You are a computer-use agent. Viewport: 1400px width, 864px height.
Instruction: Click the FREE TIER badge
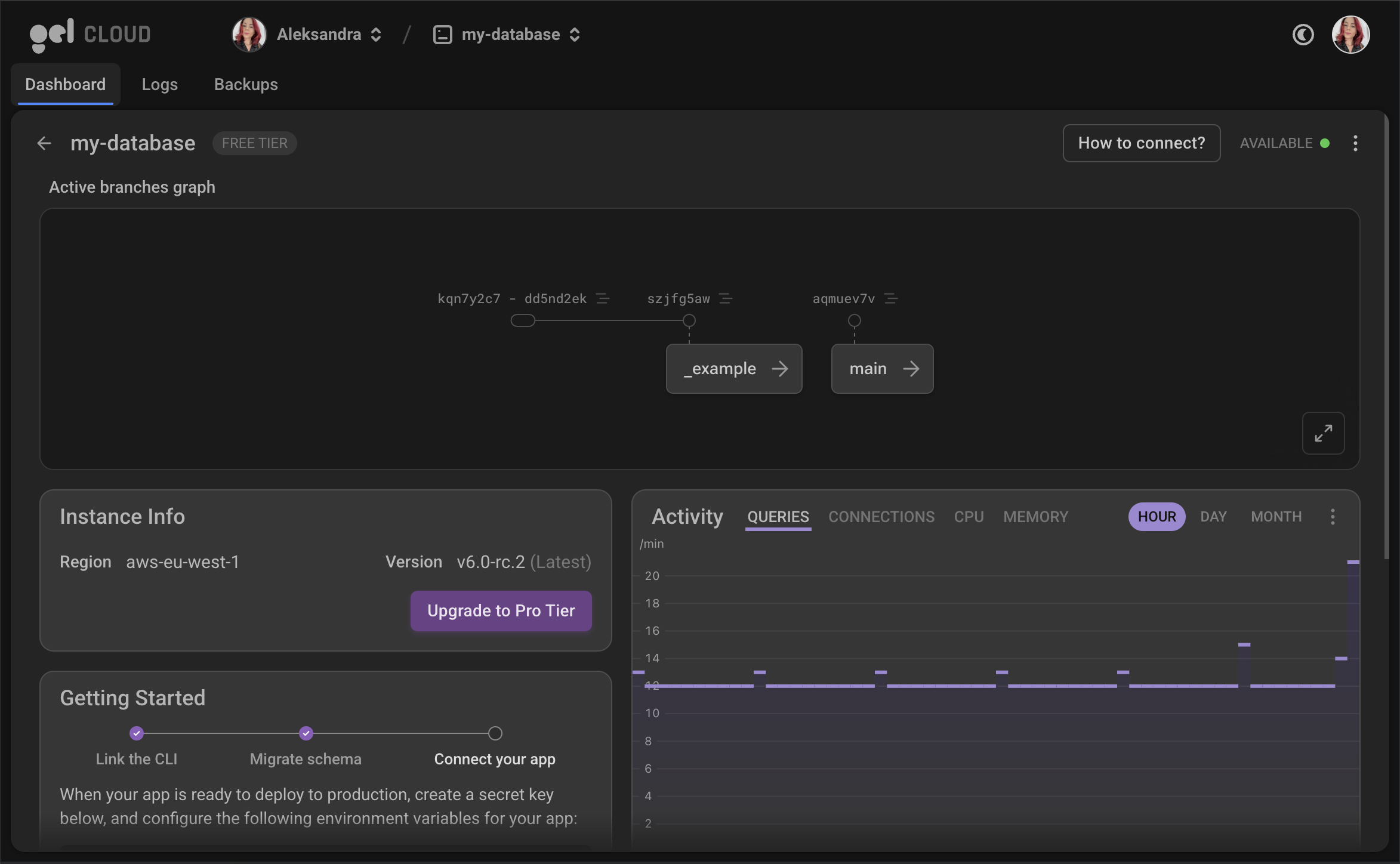(255, 143)
